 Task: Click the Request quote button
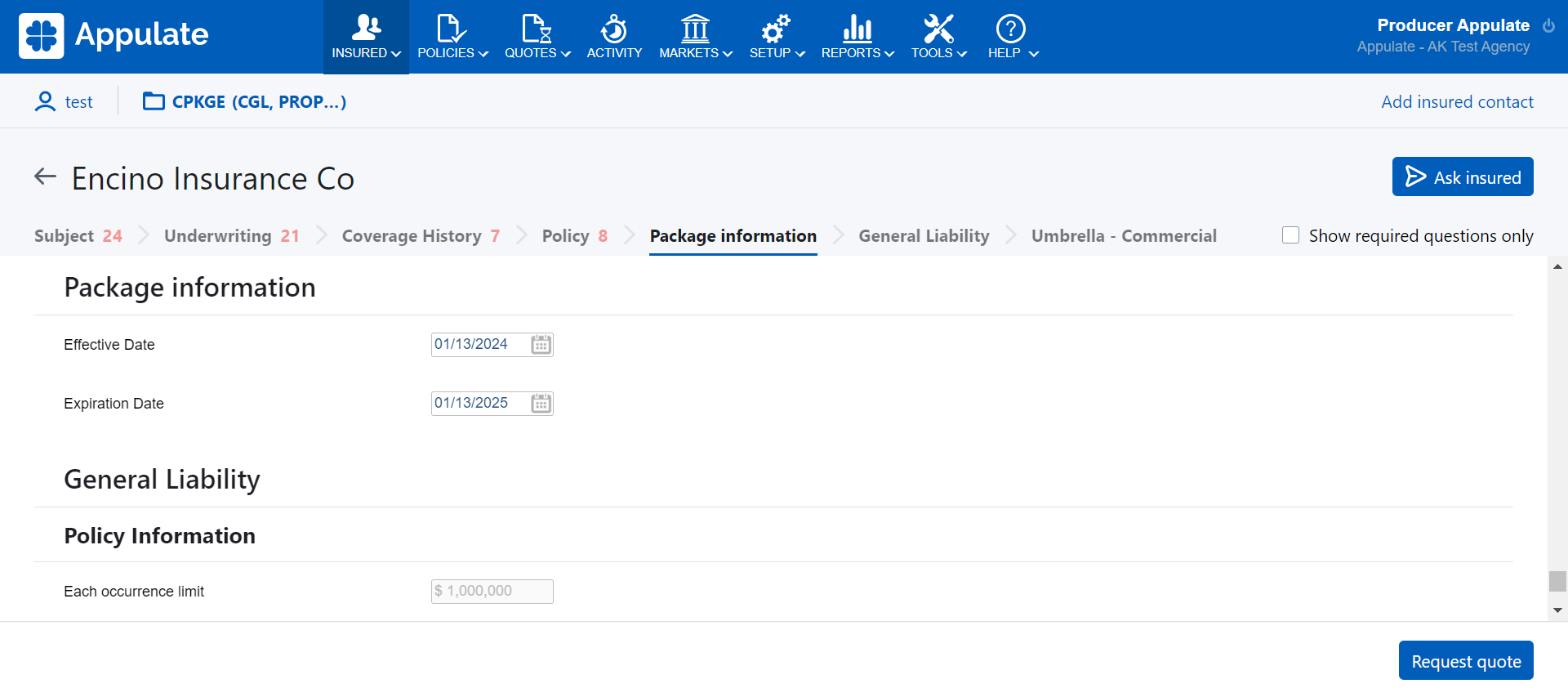pyautogui.click(x=1465, y=661)
